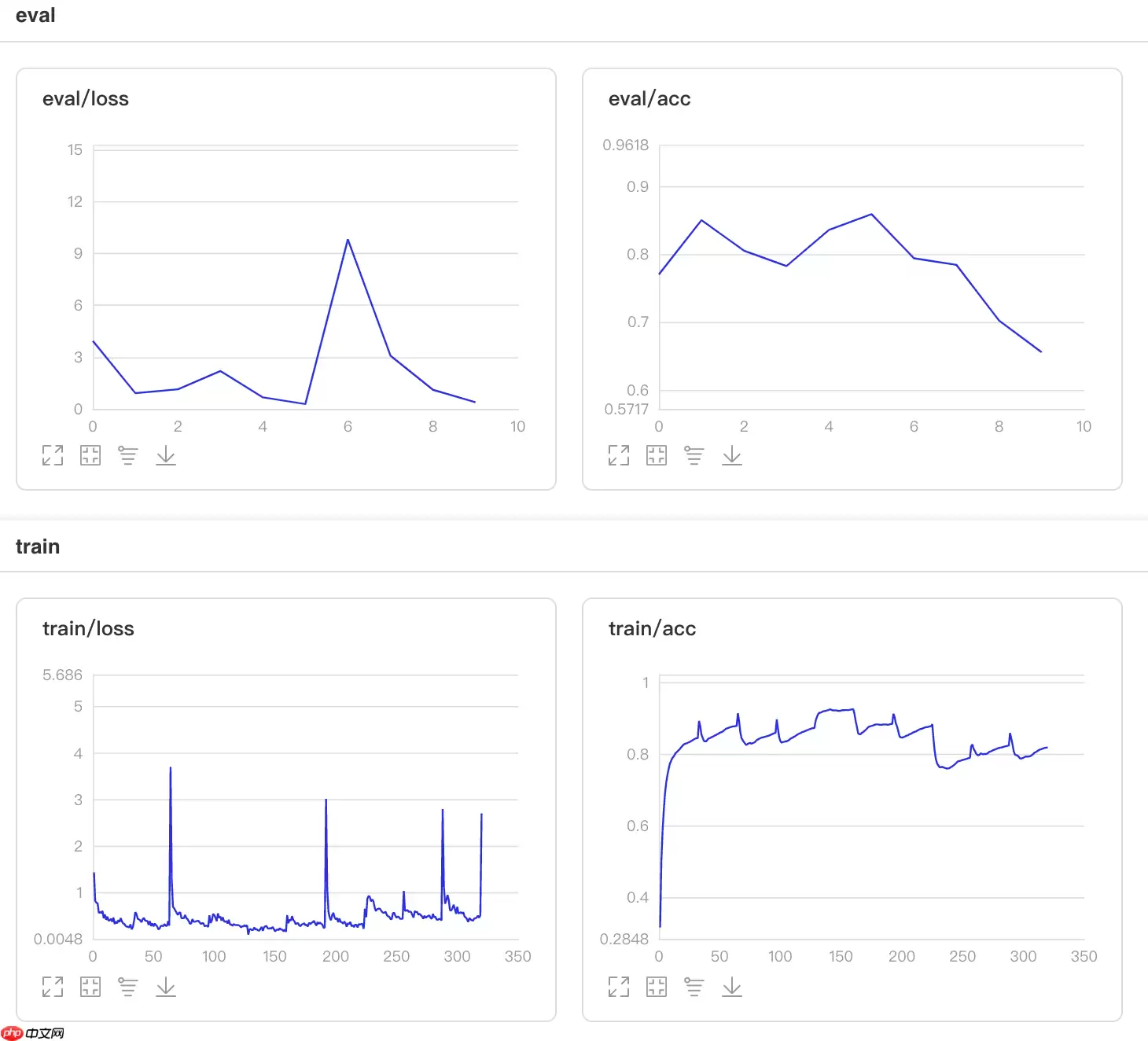Viewport: 1148px width, 1041px height.
Task: Maximize the train/acc chart
Action: [619, 987]
